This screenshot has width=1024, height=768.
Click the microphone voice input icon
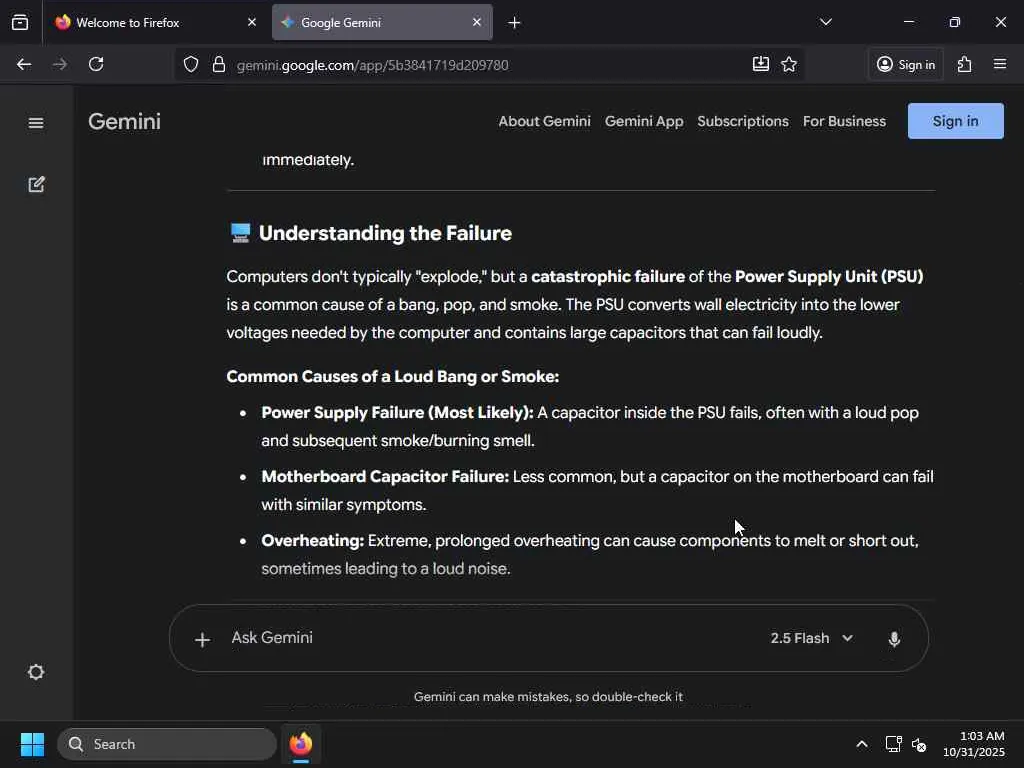[x=894, y=639]
